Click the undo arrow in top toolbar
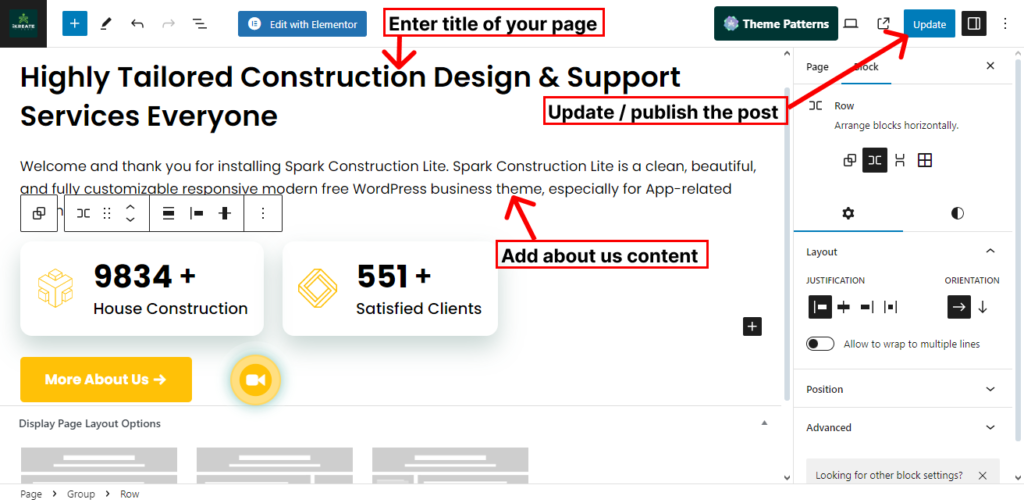This screenshot has width=1024, height=503. coord(137,23)
